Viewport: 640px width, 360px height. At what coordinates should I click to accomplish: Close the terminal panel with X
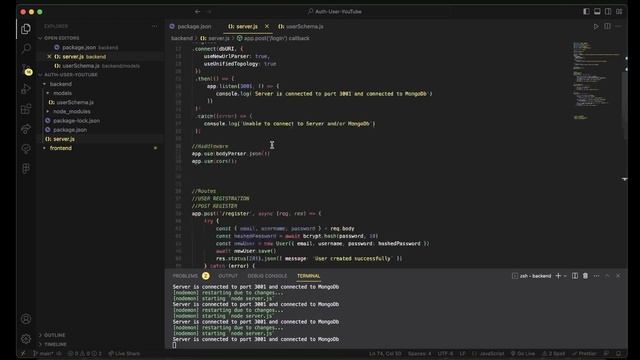click(x=618, y=276)
